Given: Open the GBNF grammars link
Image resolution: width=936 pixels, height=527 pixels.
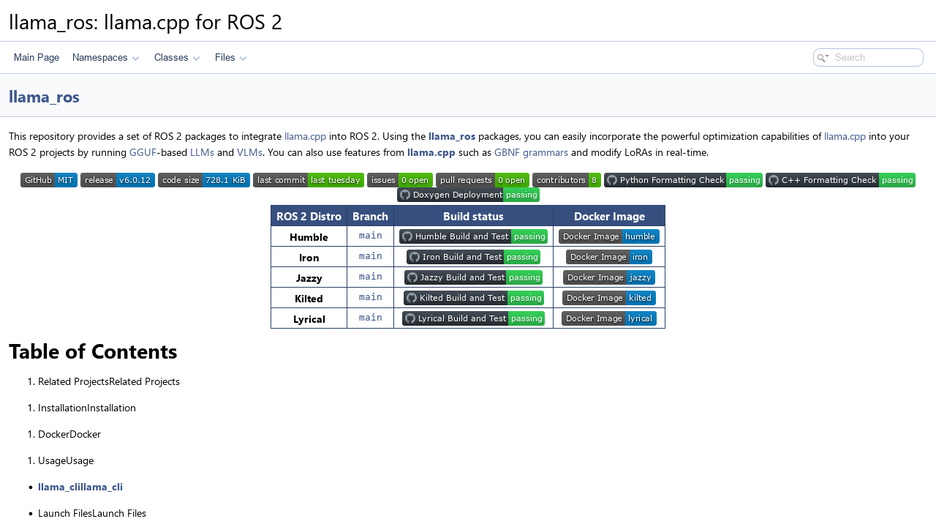Looking at the screenshot, I should (531, 152).
